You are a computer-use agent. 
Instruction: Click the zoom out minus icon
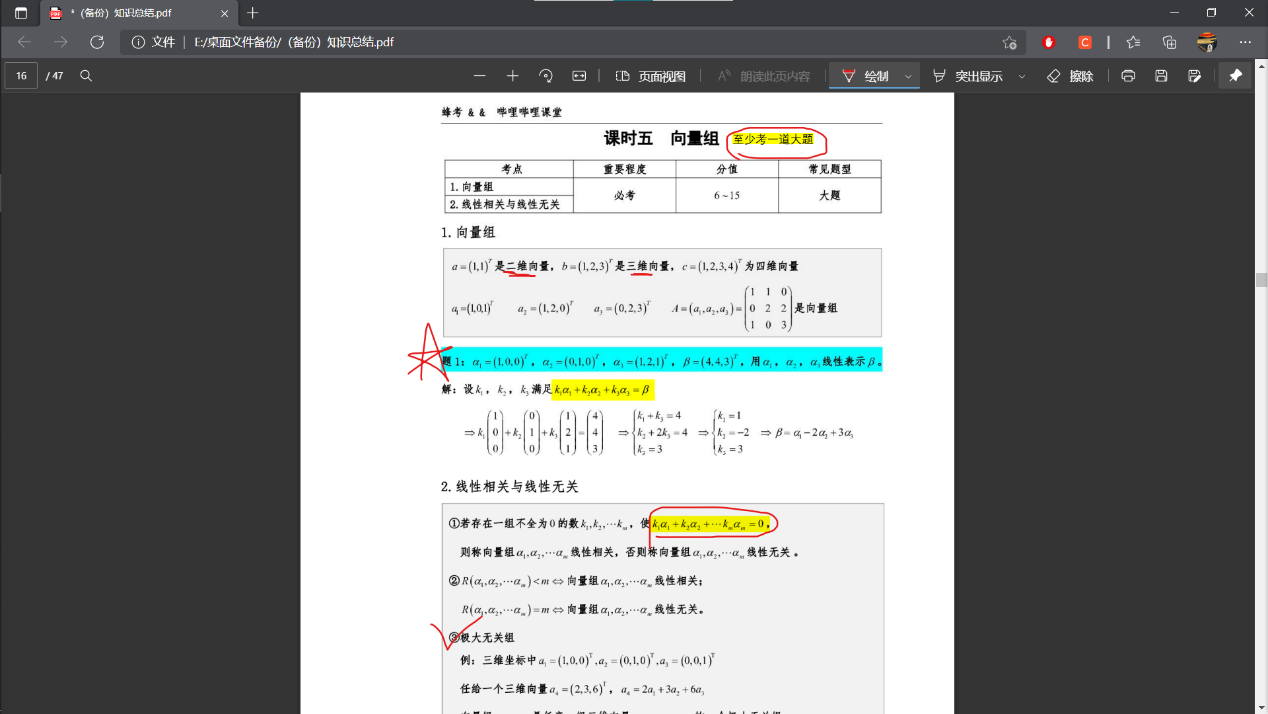[x=480, y=76]
